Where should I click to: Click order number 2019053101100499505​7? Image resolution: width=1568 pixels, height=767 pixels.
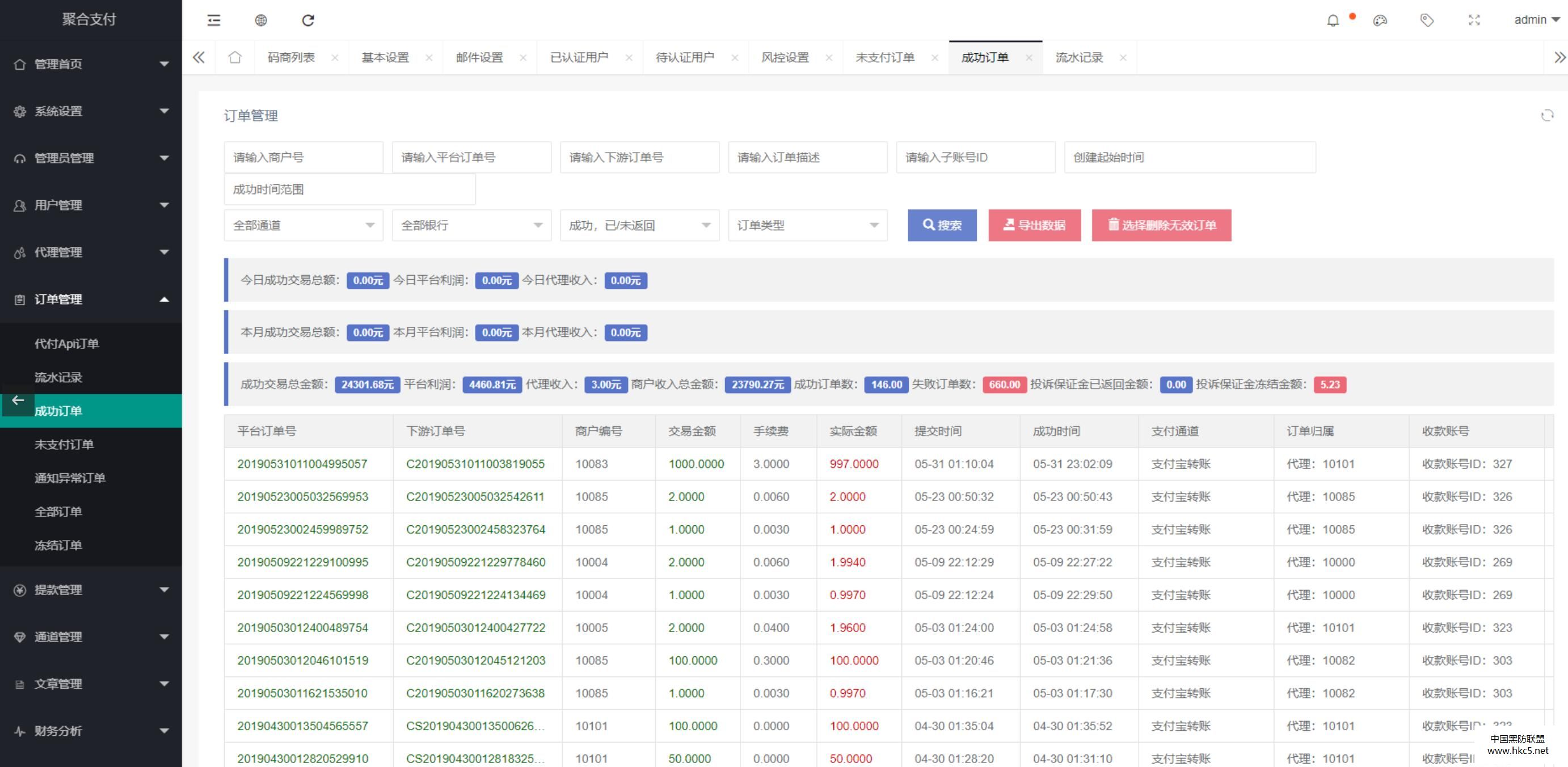point(302,464)
